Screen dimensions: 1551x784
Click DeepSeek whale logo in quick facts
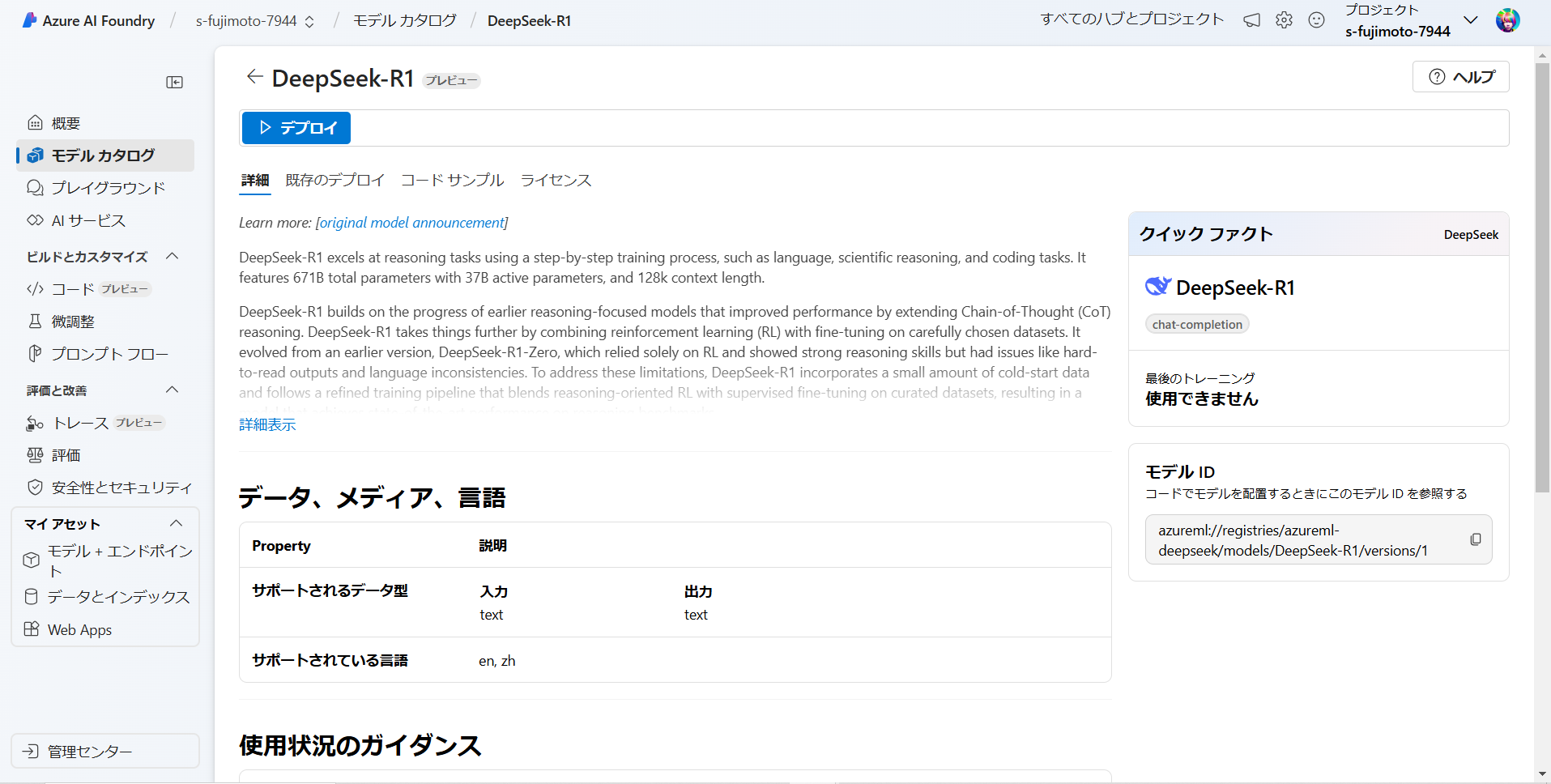click(x=1157, y=287)
